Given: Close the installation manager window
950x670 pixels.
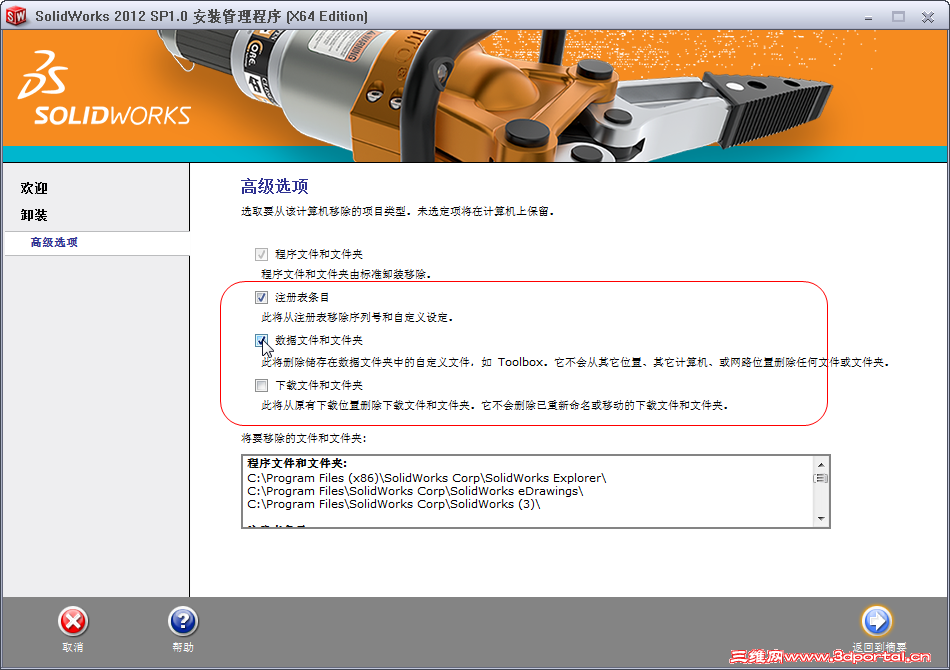Looking at the screenshot, I should (928, 17).
